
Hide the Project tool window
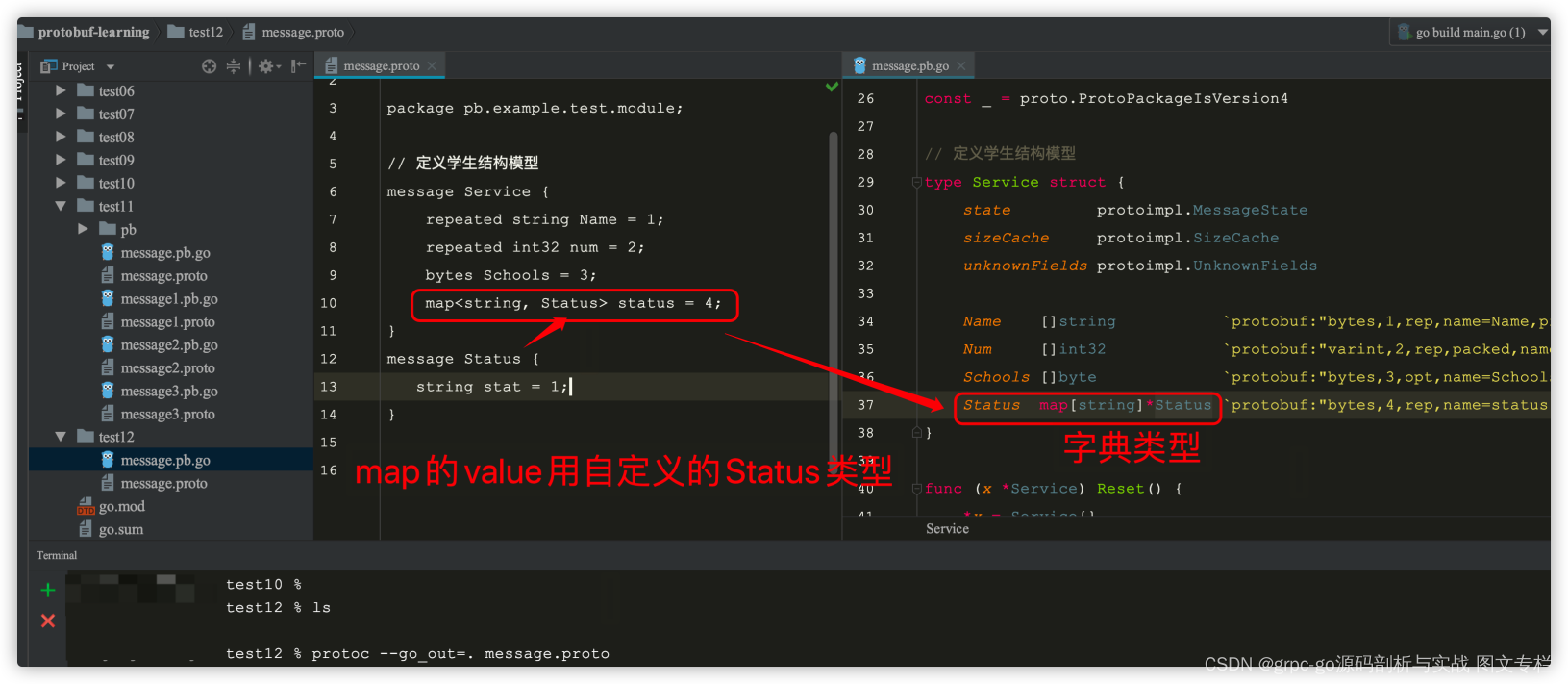[298, 65]
